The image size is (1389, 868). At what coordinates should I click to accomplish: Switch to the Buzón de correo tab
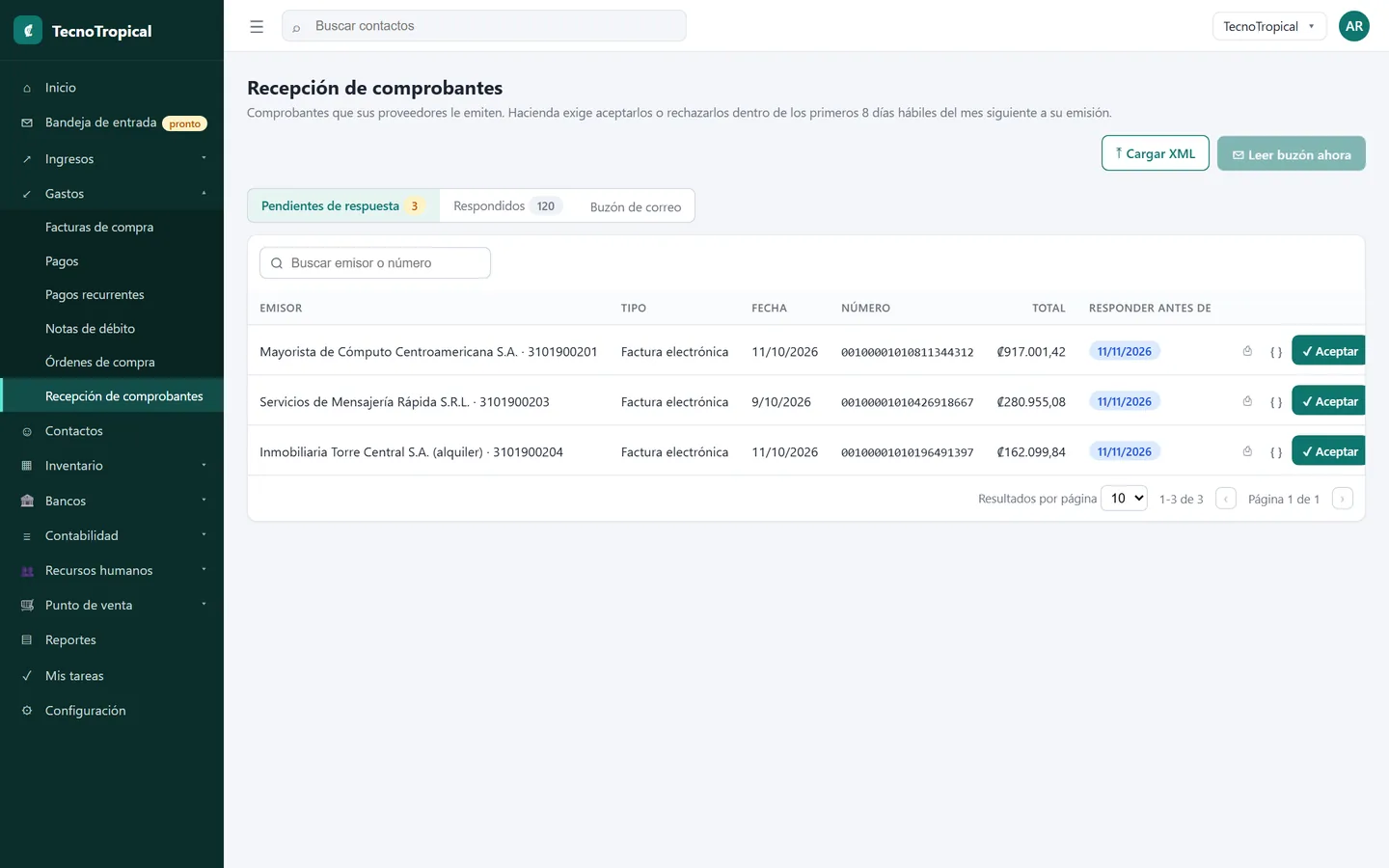tap(636, 206)
